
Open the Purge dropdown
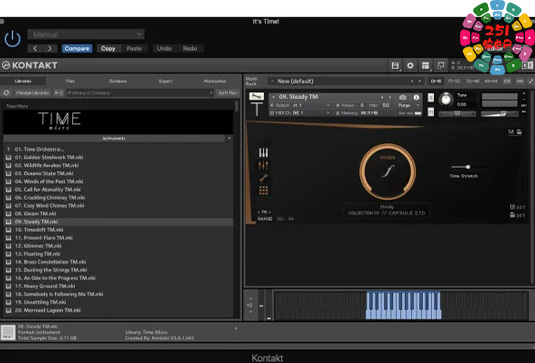pyautogui.click(x=408, y=105)
